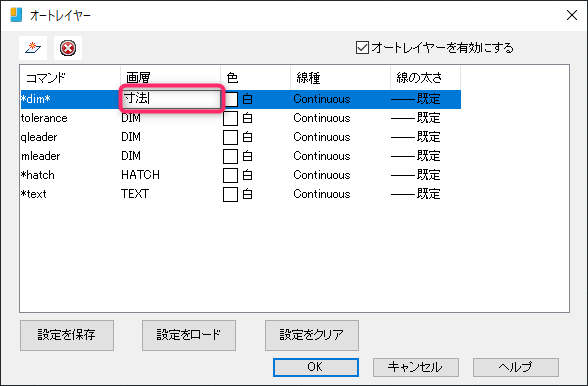Click the Continuous linetype for qleader

point(322,137)
